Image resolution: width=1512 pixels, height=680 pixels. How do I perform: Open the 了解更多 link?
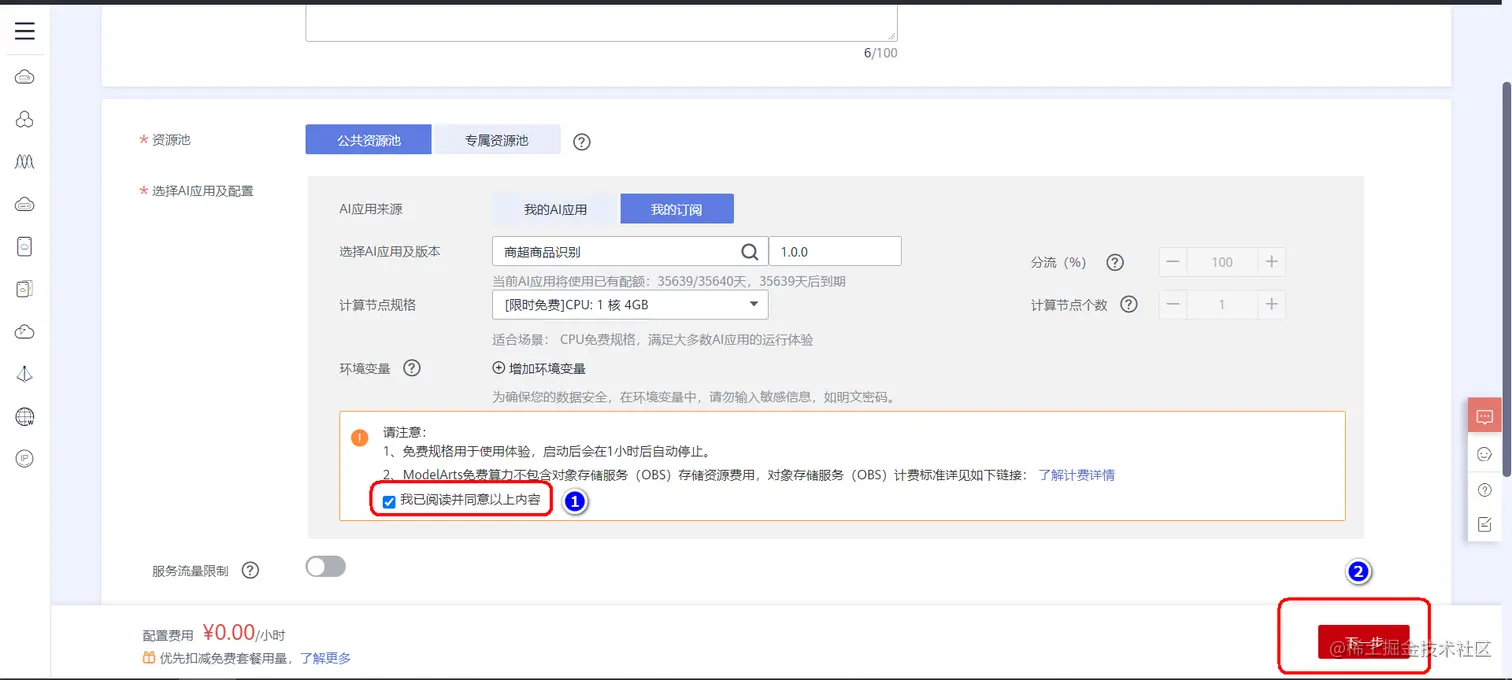326,658
